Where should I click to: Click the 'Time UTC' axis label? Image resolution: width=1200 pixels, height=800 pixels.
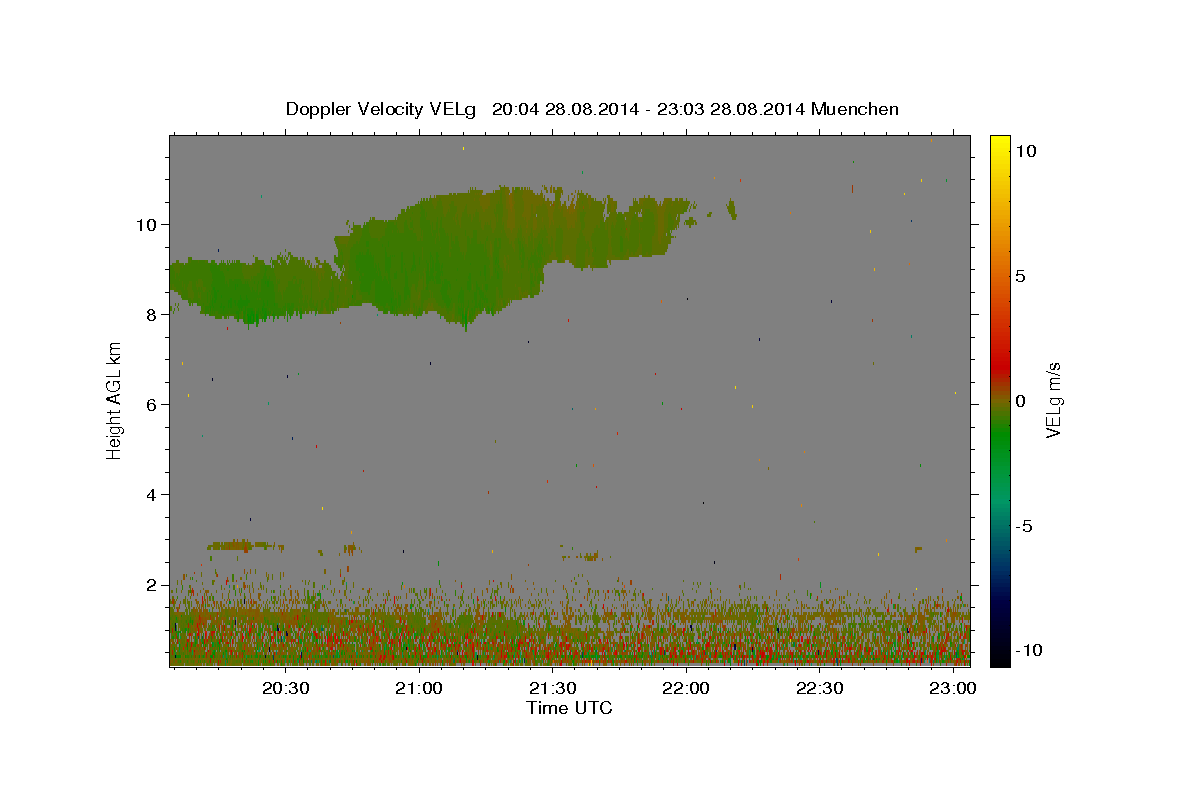(570, 708)
